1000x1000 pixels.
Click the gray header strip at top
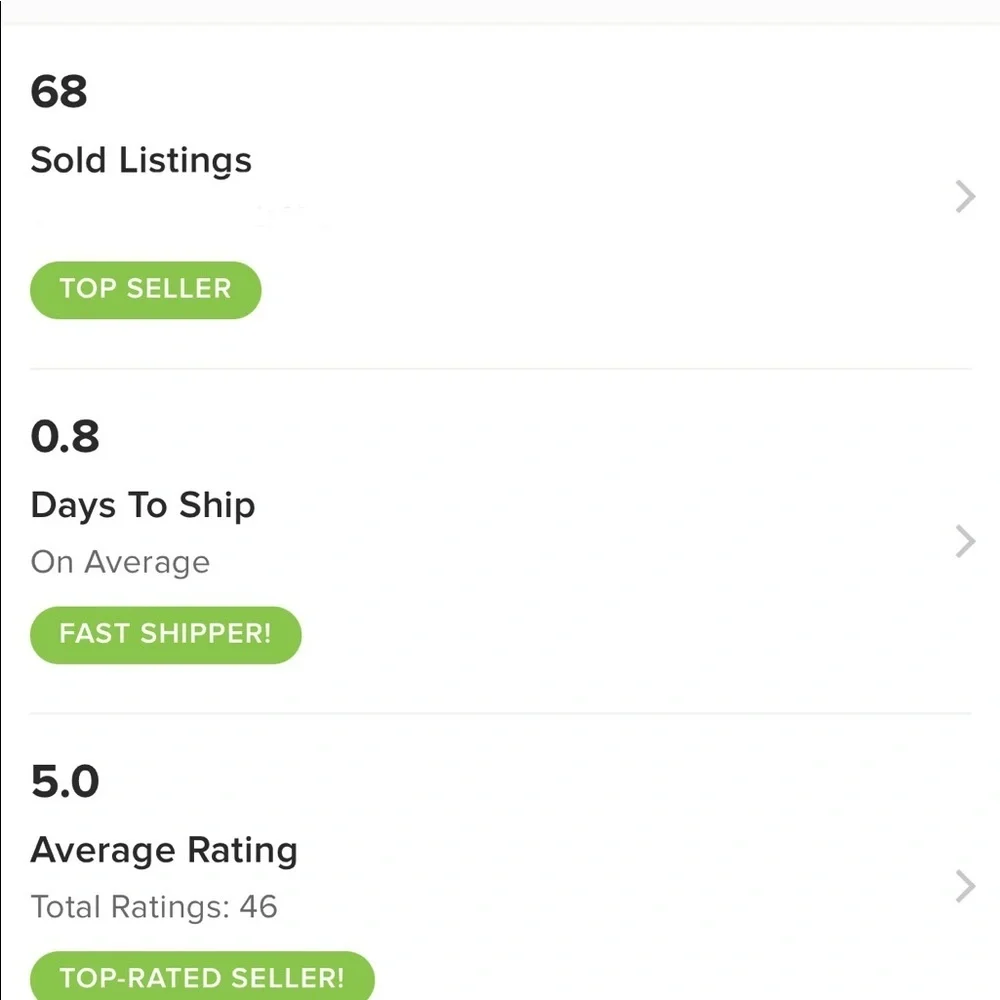[500, 11]
